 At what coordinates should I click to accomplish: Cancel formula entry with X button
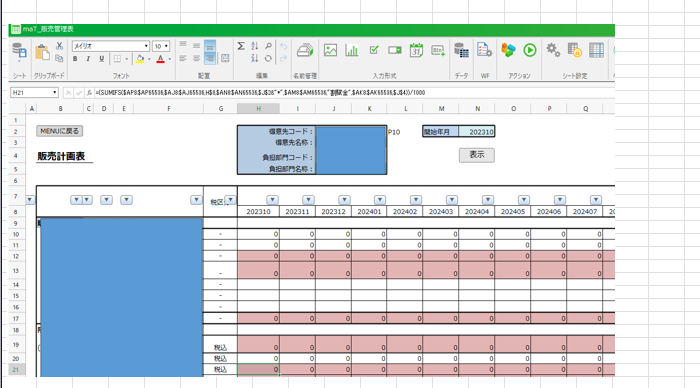68,93
